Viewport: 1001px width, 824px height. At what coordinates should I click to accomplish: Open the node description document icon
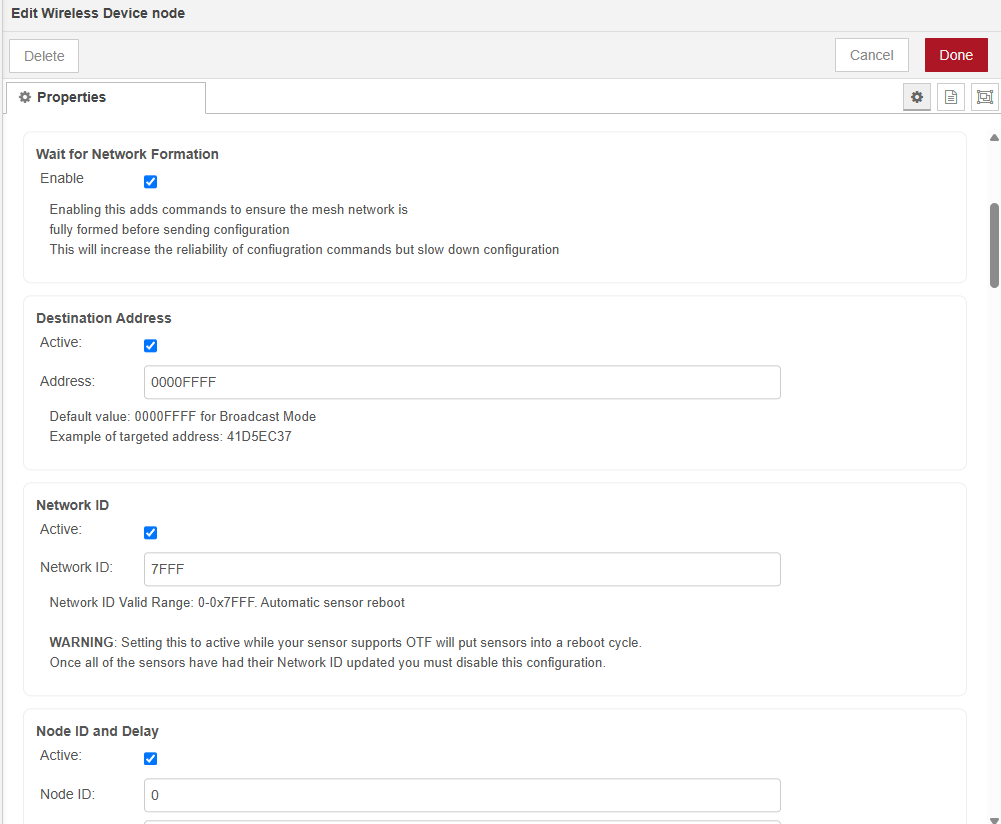[951, 97]
